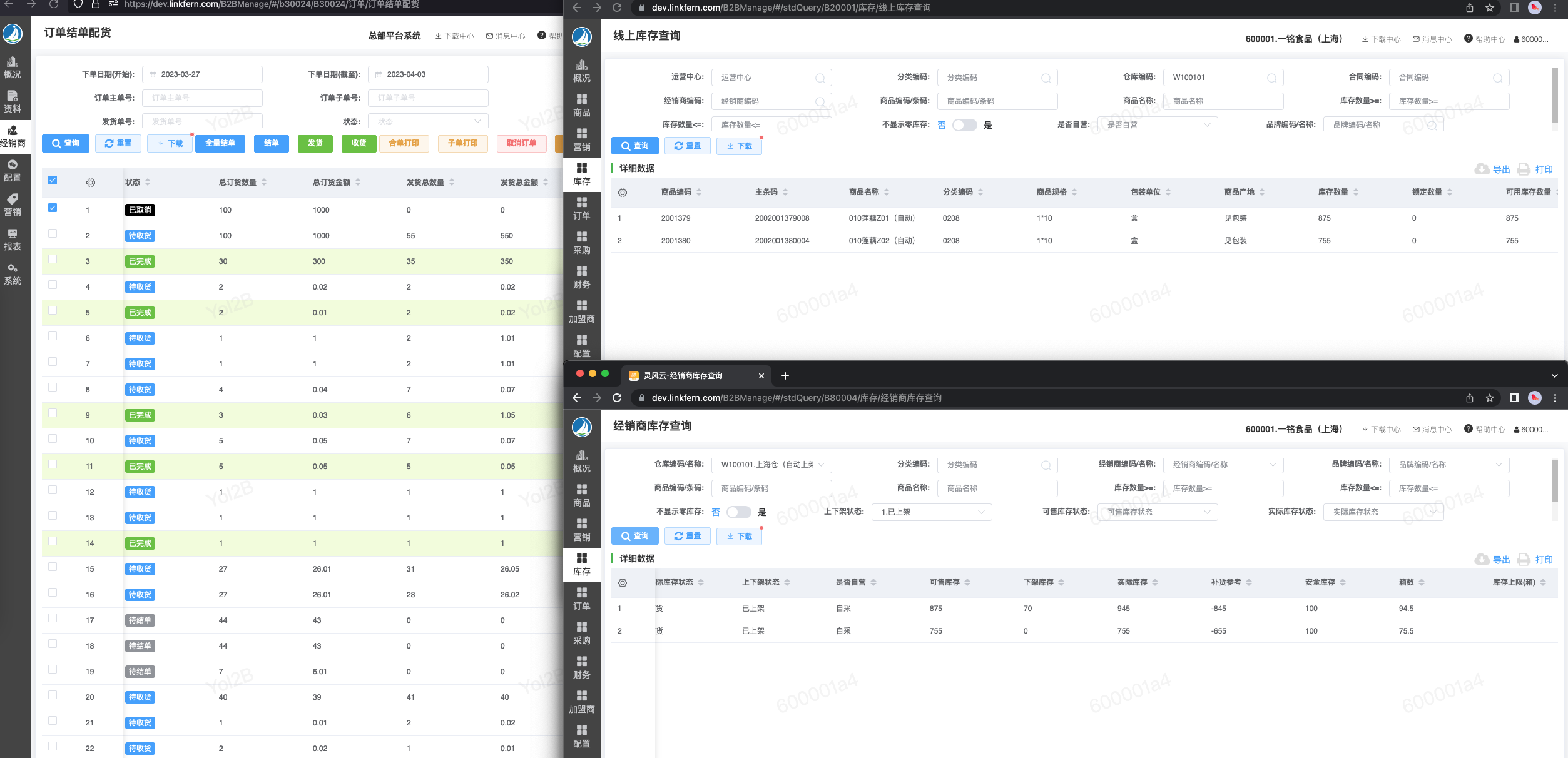Click 导出 cloud icon in upper inventory window
This screenshot has width=1568, height=758.
[1482, 169]
